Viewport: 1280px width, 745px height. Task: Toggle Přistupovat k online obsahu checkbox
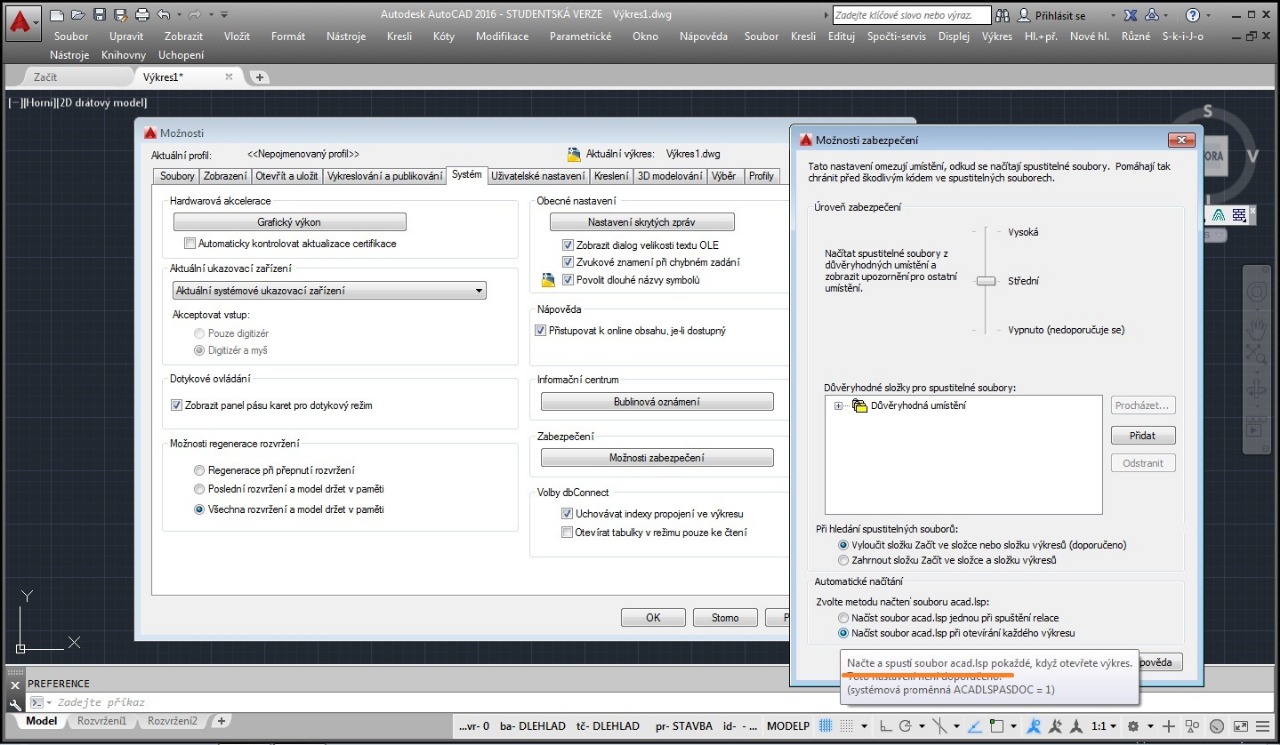(541, 330)
